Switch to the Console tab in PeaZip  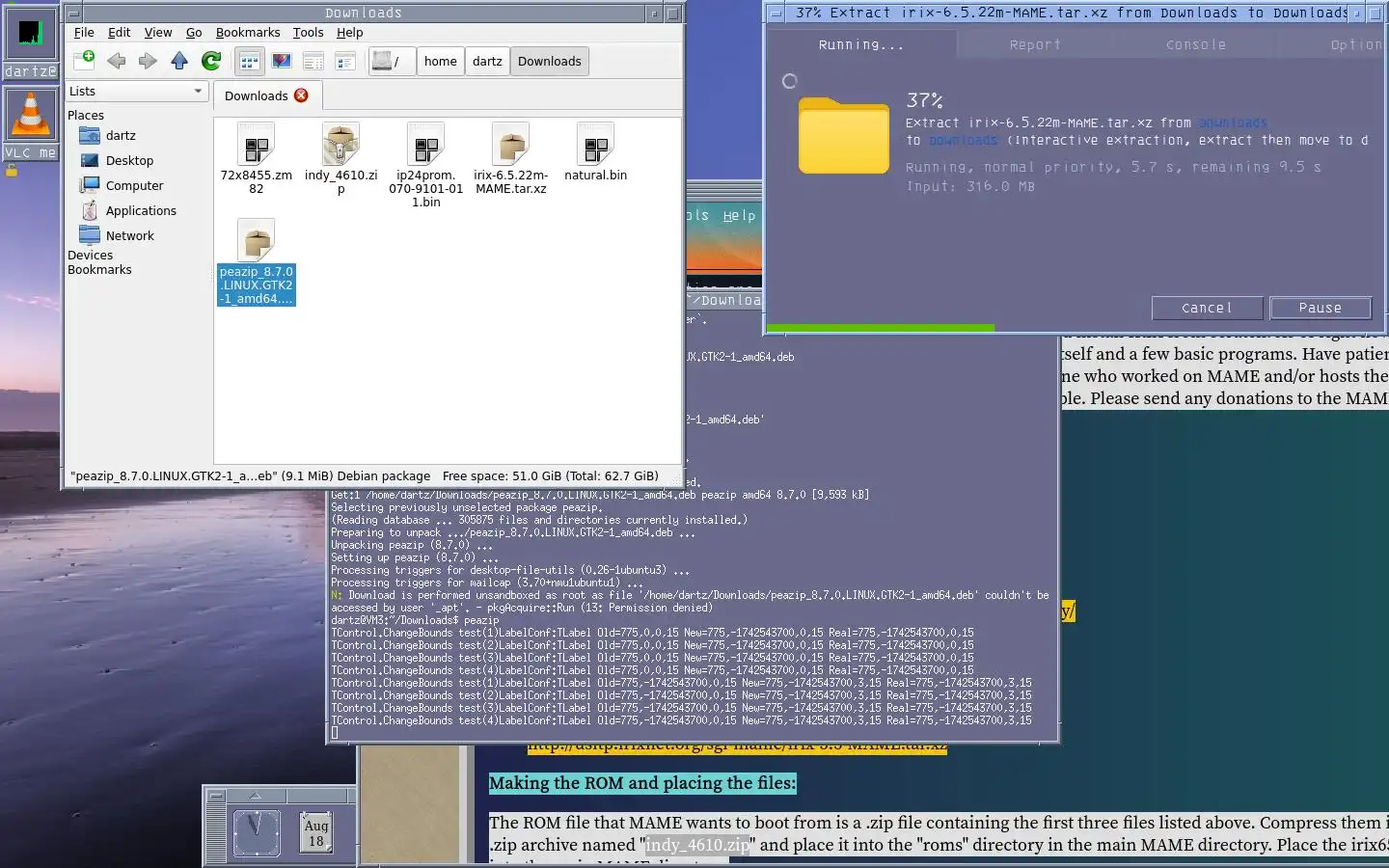pyautogui.click(x=1196, y=44)
